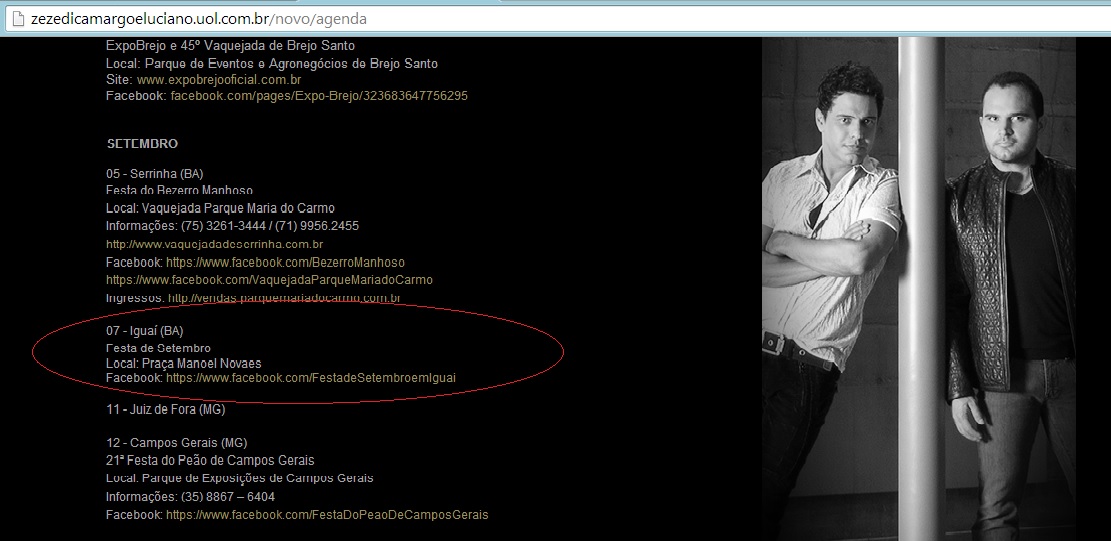This screenshot has height=541, width=1111.
Task: Open the www.expobrejooficial.com.br site link
Action: pyautogui.click(x=219, y=80)
